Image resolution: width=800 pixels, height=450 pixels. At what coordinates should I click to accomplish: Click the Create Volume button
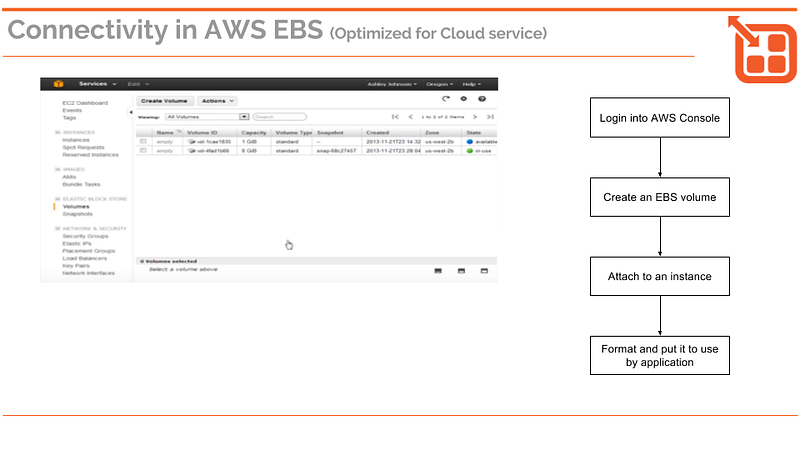tap(164, 101)
